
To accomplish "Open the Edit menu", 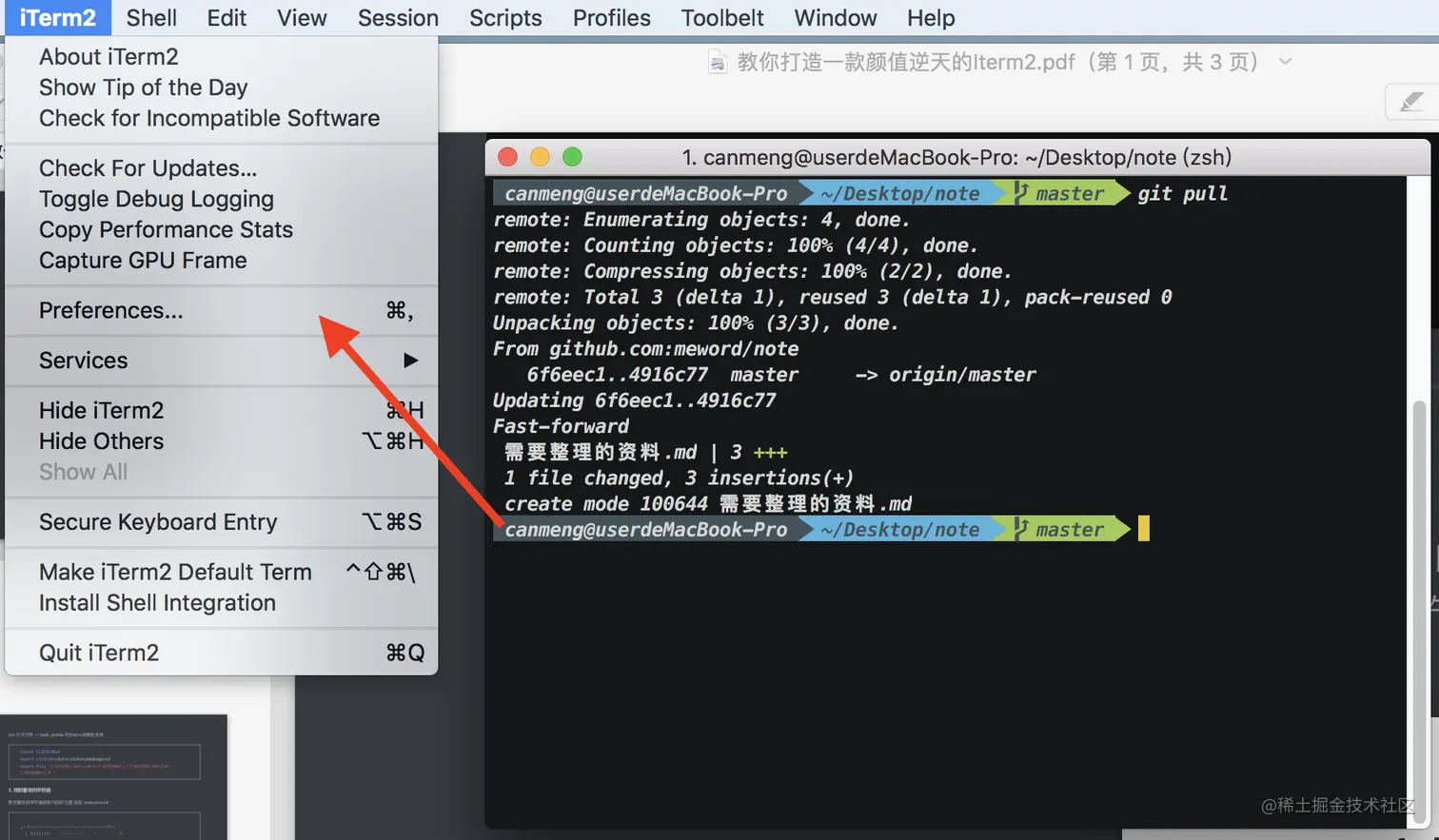I will pyautogui.click(x=227, y=18).
